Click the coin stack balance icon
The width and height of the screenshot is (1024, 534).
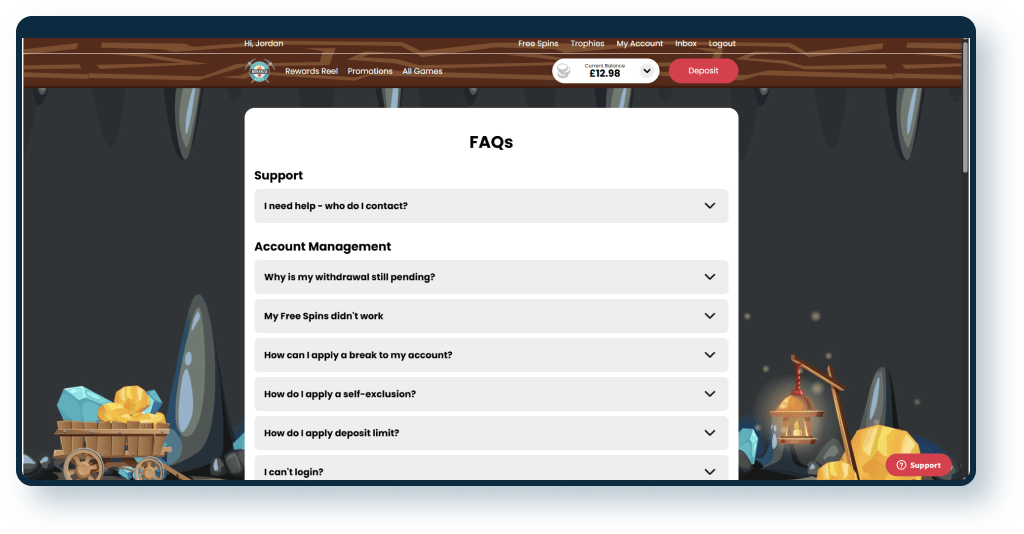pos(564,71)
